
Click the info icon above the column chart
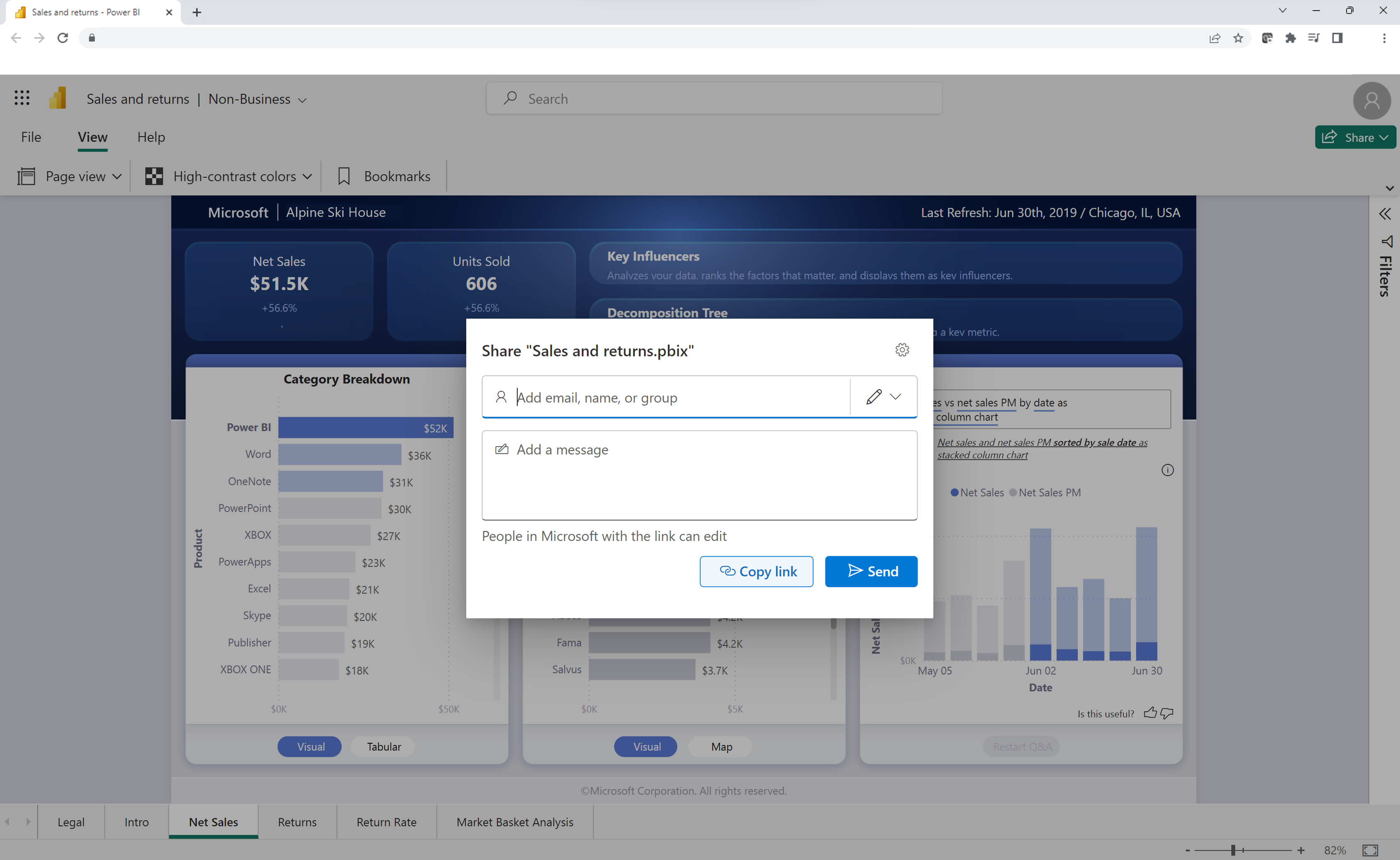(1168, 470)
